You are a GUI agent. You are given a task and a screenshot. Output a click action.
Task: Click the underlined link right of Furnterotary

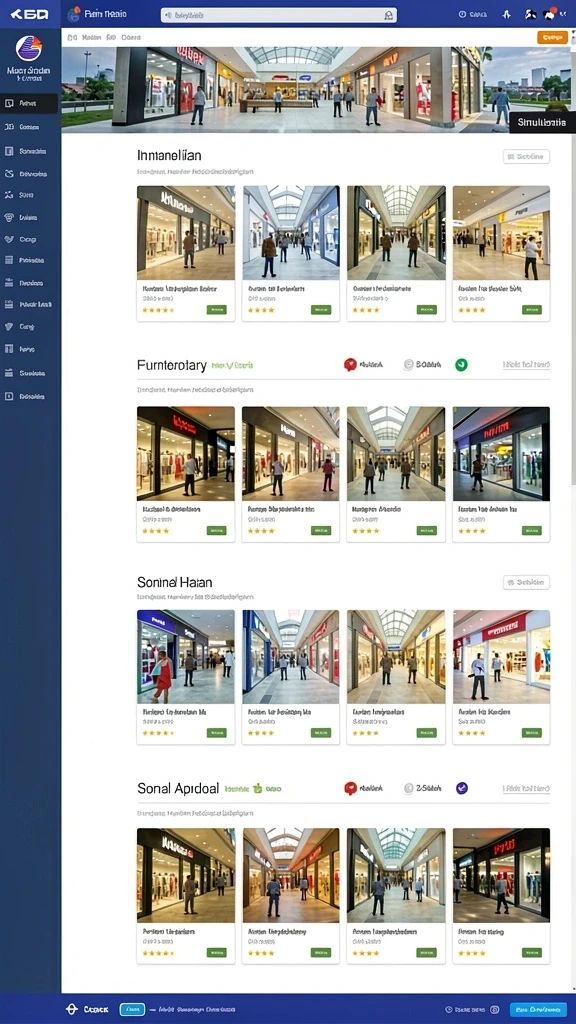(x=526, y=364)
